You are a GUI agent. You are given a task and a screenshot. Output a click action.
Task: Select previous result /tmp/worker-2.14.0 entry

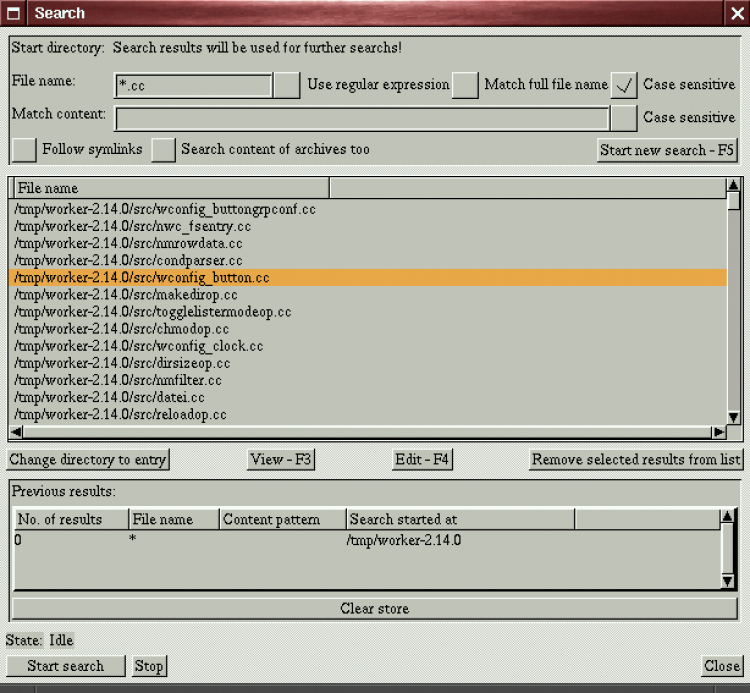click(x=367, y=540)
